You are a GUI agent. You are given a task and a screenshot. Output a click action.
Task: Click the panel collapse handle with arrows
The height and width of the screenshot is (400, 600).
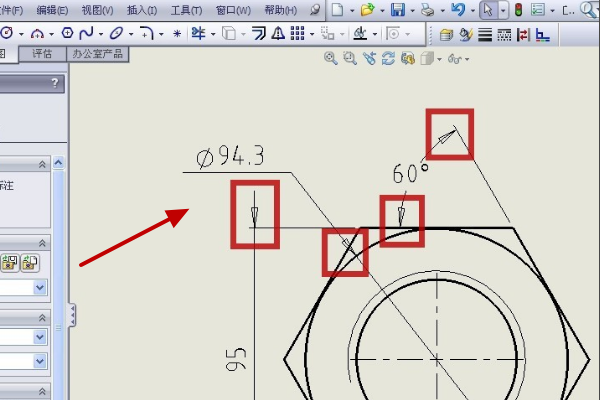click(x=72, y=315)
